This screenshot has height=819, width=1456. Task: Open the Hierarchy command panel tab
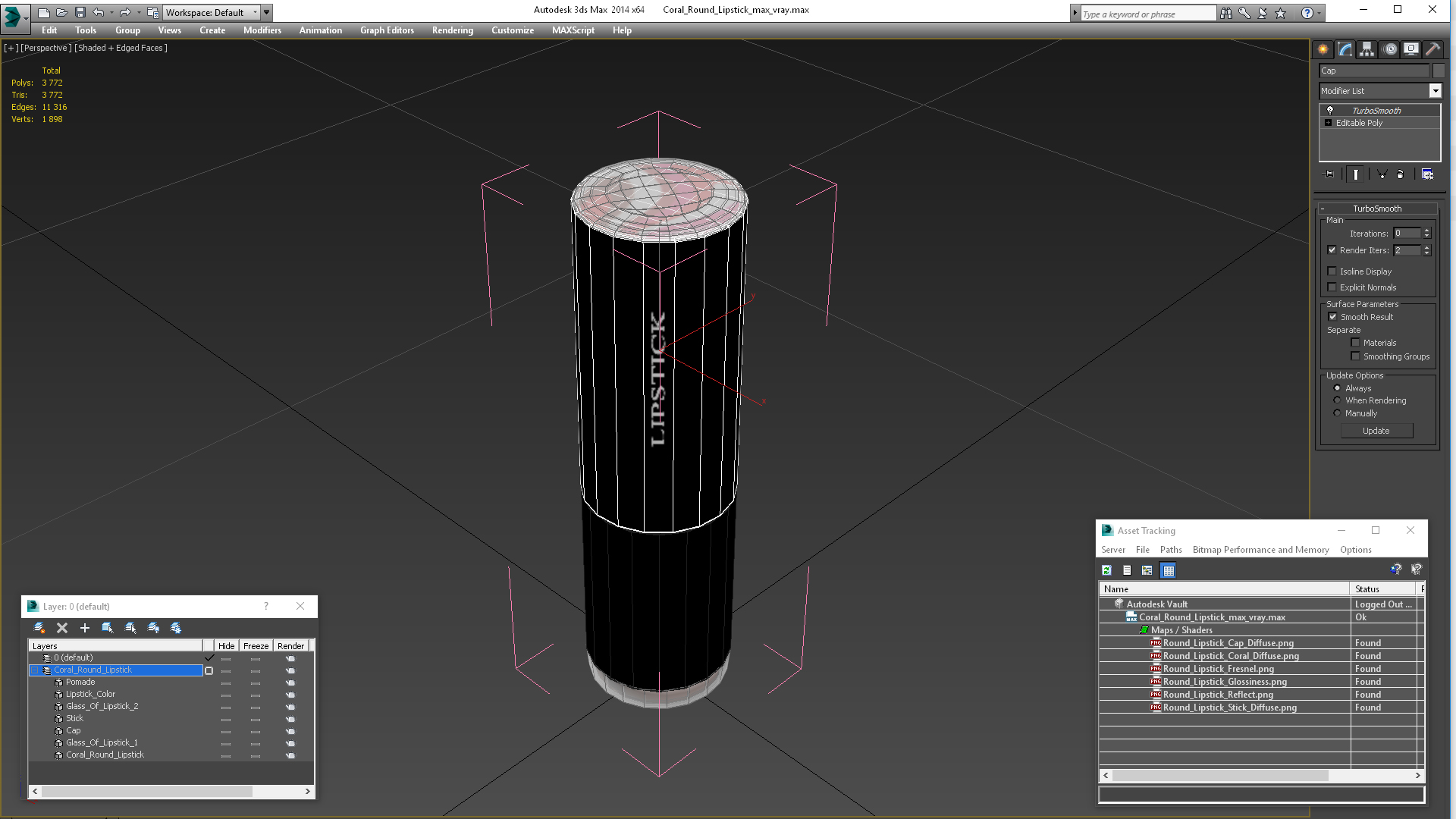point(1367,49)
